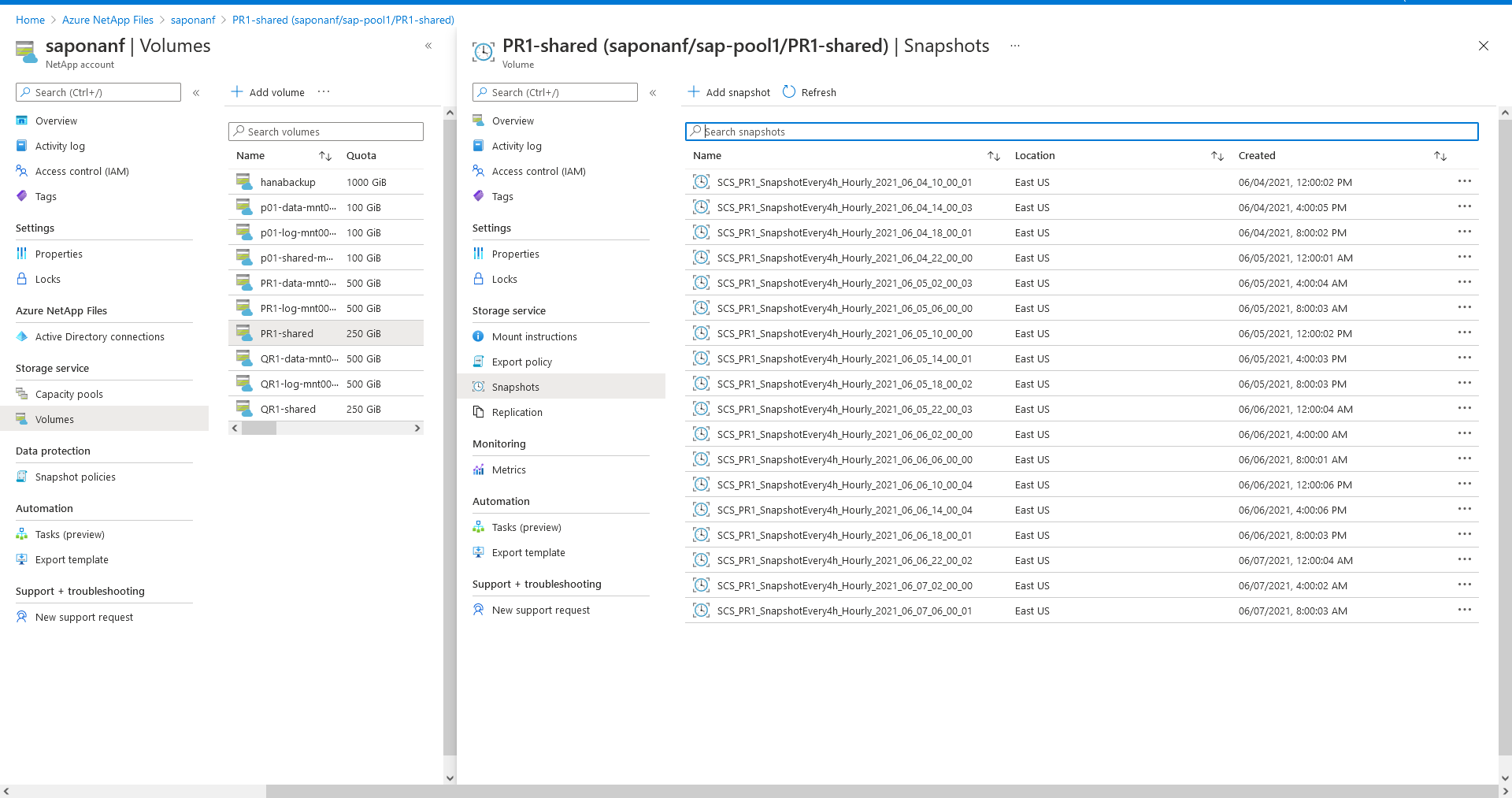The image size is (1512, 798).
Task: Click the PR1-shared snapshots clock header icon
Action: coord(483,52)
